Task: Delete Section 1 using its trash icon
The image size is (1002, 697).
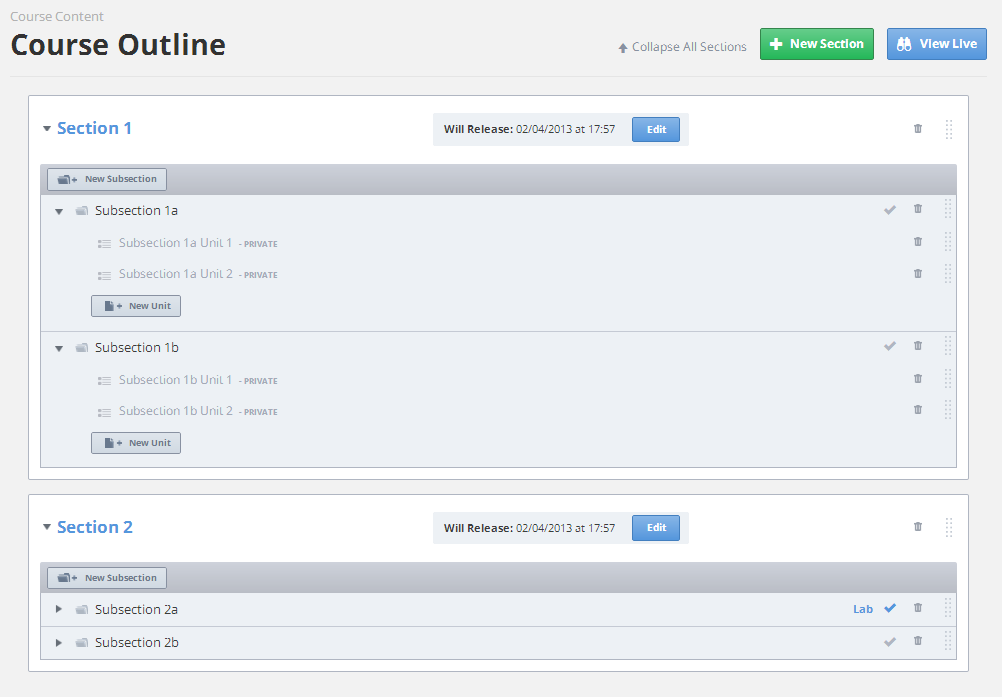Action: tap(918, 129)
